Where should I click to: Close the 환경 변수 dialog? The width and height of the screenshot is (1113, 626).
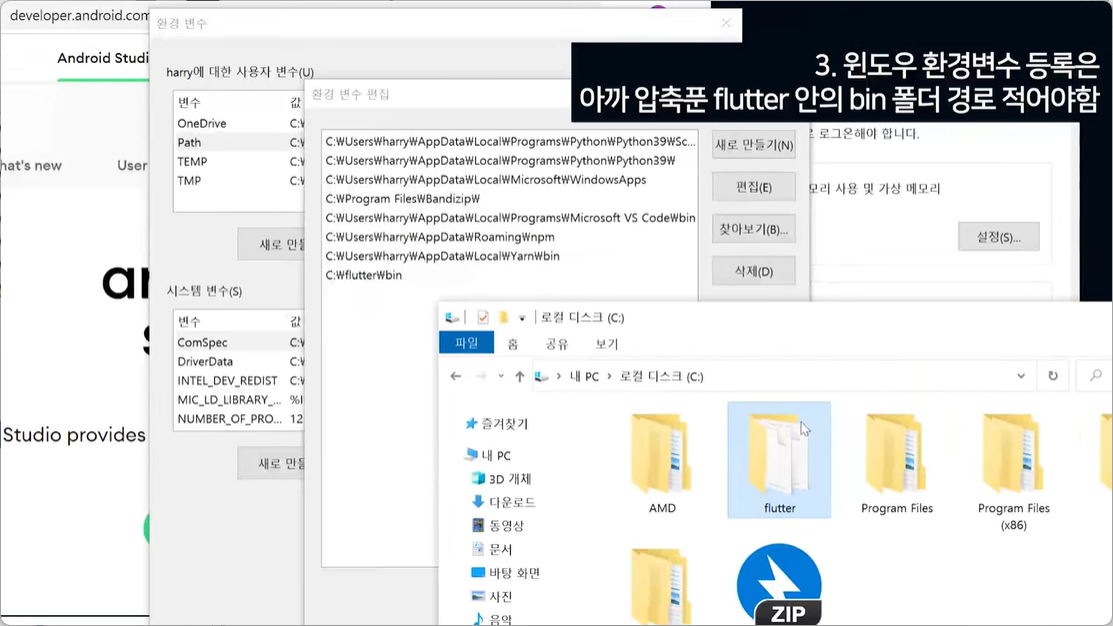click(x=725, y=23)
